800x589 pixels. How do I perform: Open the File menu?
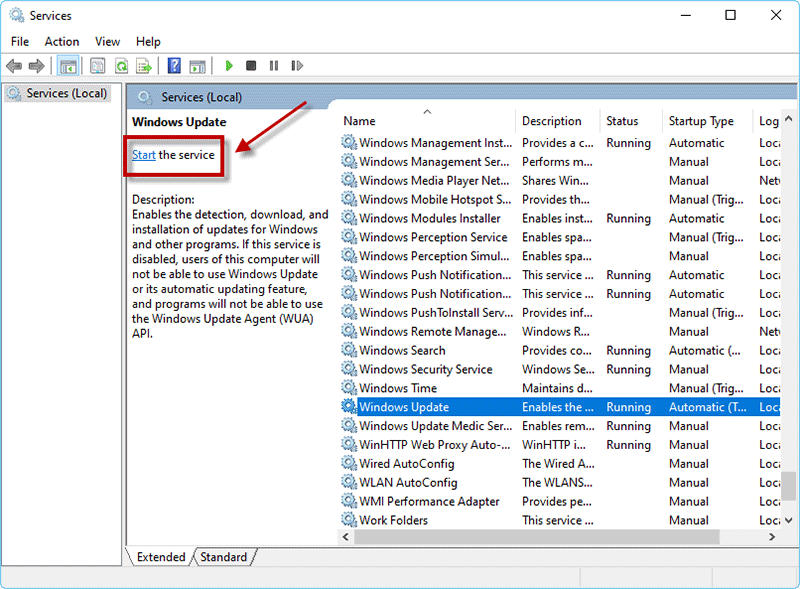tap(20, 41)
